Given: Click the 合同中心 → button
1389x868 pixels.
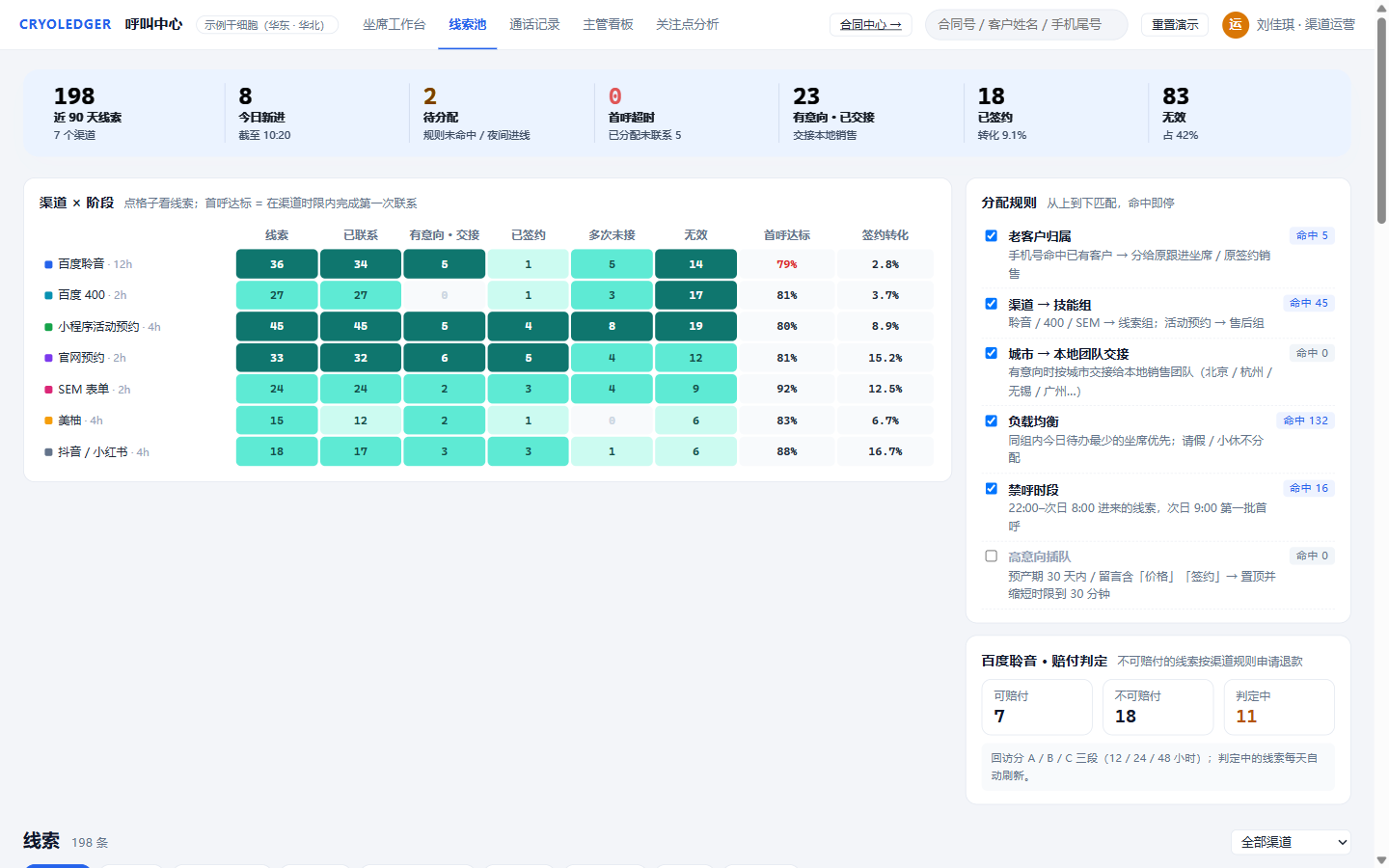Looking at the screenshot, I should (x=870, y=25).
